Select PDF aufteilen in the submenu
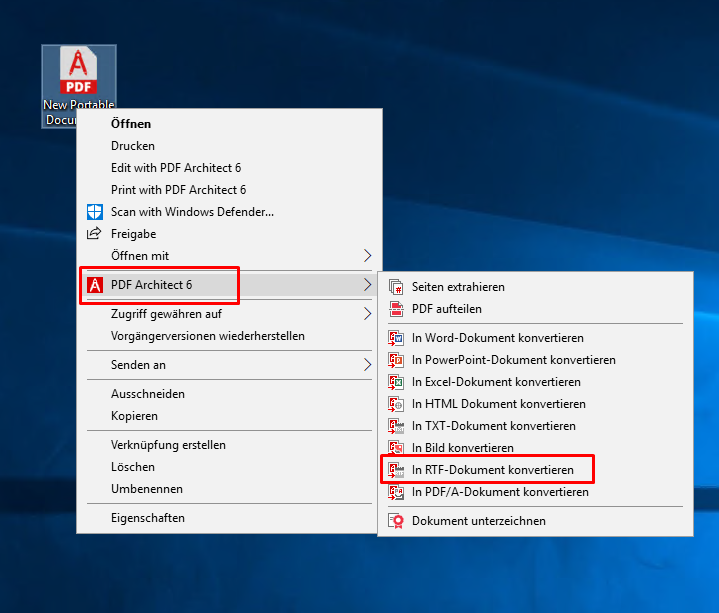719x613 pixels. (x=535, y=309)
